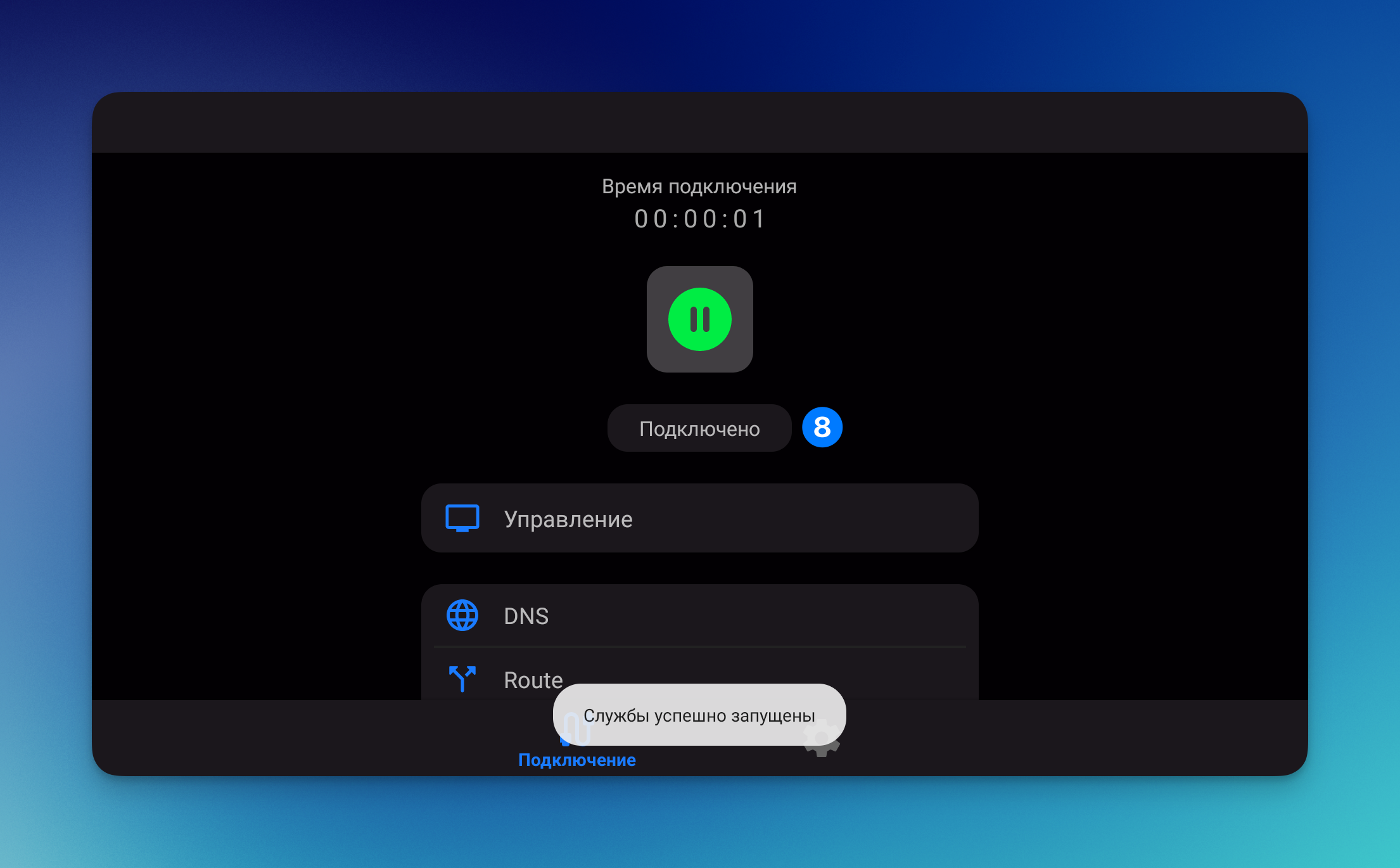Click the 'Route' text label
Viewport: 1400px width, 868px height.
(x=533, y=680)
